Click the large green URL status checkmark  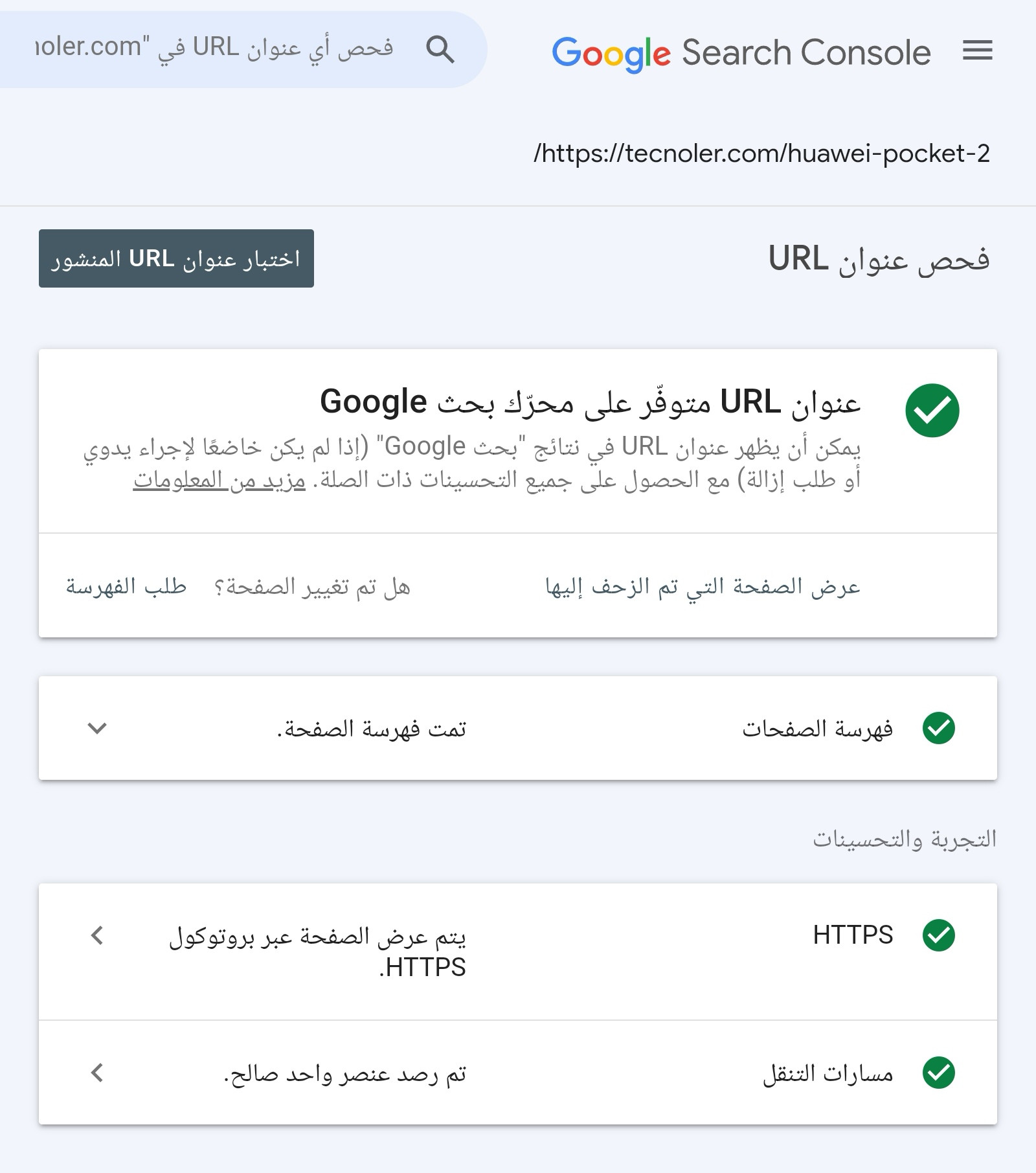click(x=932, y=411)
